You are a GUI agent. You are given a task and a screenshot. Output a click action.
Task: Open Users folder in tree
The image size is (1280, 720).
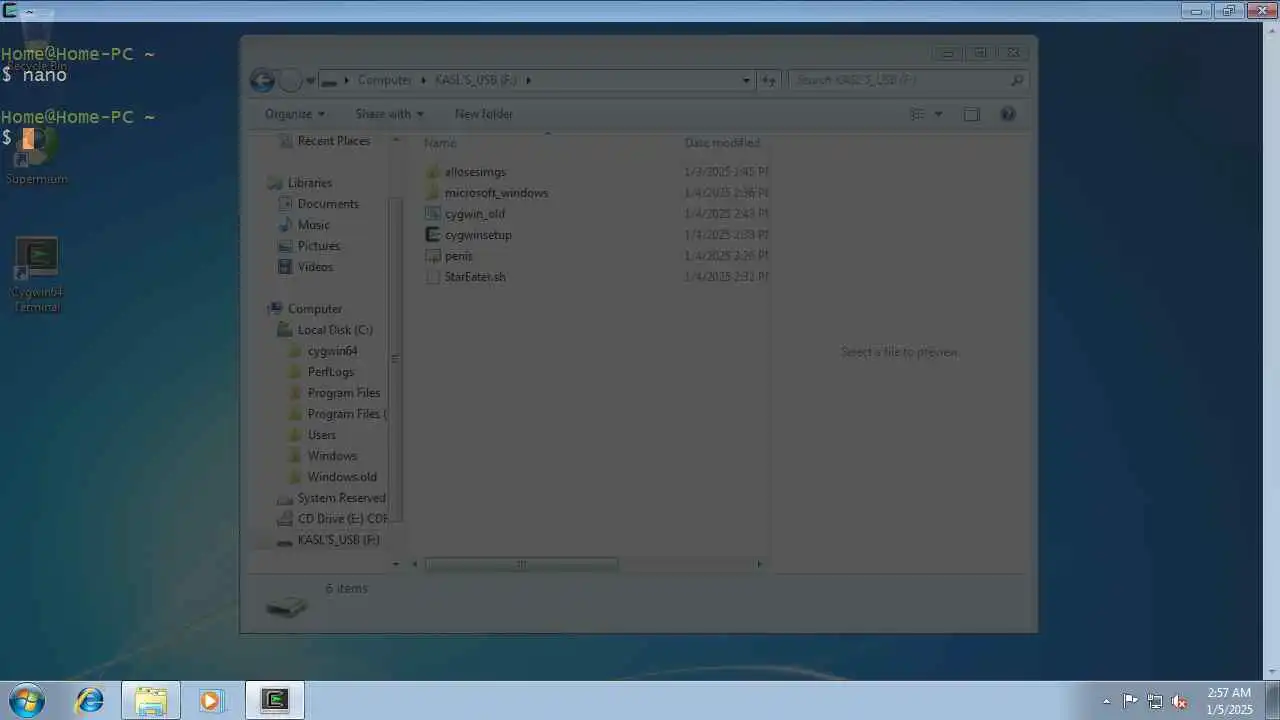[x=321, y=435]
